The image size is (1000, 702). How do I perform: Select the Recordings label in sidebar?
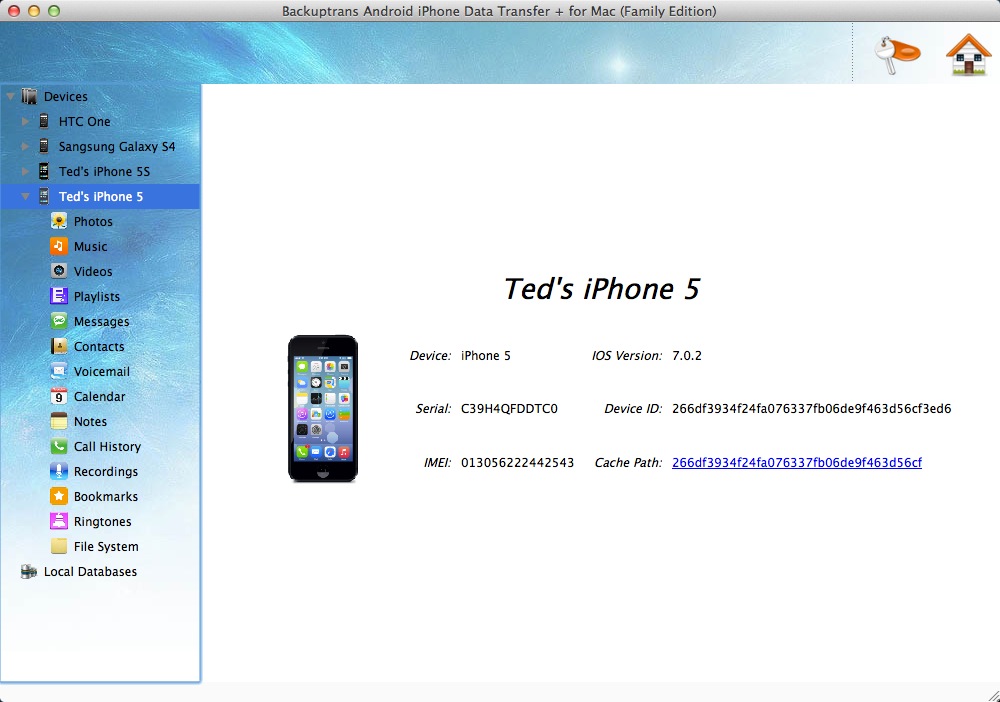click(106, 471)
